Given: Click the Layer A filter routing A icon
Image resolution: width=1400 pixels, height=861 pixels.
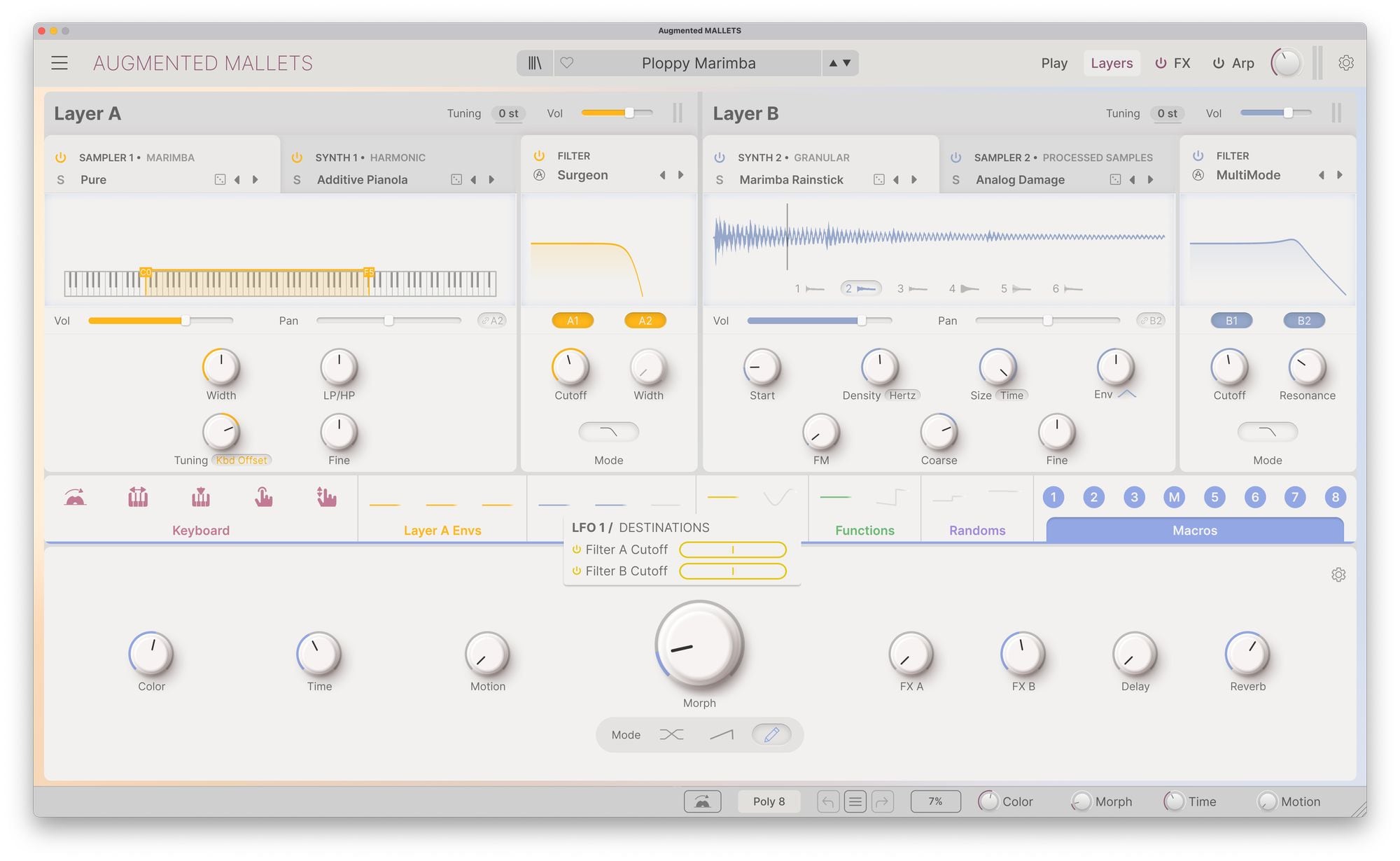Looking at the screenshot, I should (x=539, y=175).
